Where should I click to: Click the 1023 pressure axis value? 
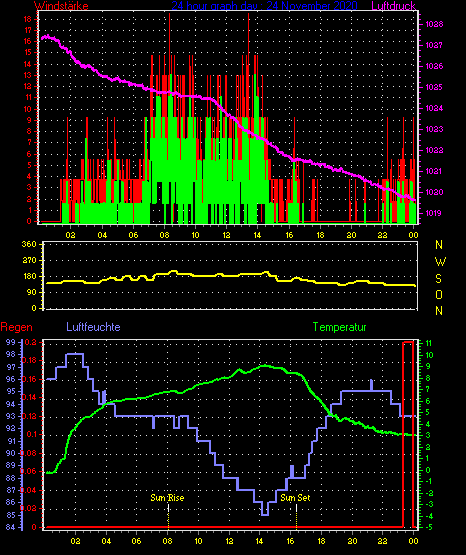(x=434, y=129)
